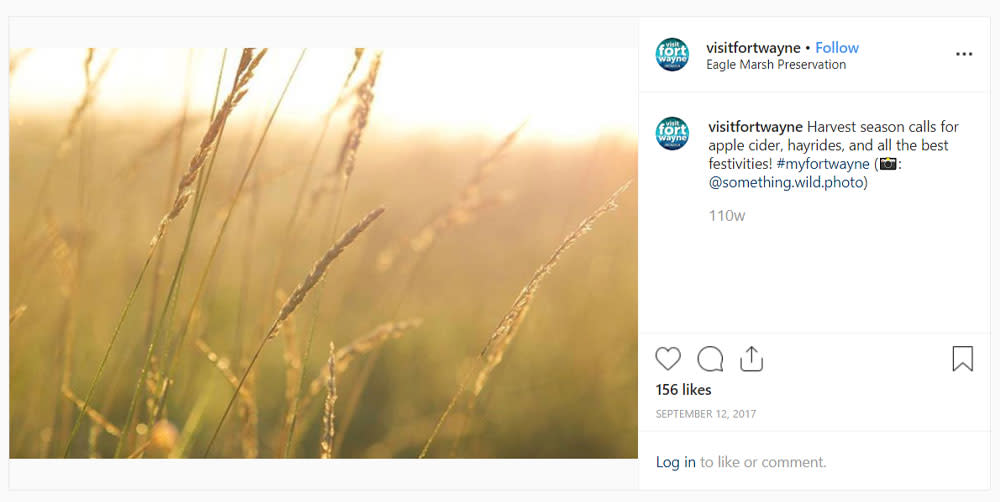The image size is (1000, 502).
Task: Click the visitfortwayne avatar beside the caption
Action: click(672, 133)
